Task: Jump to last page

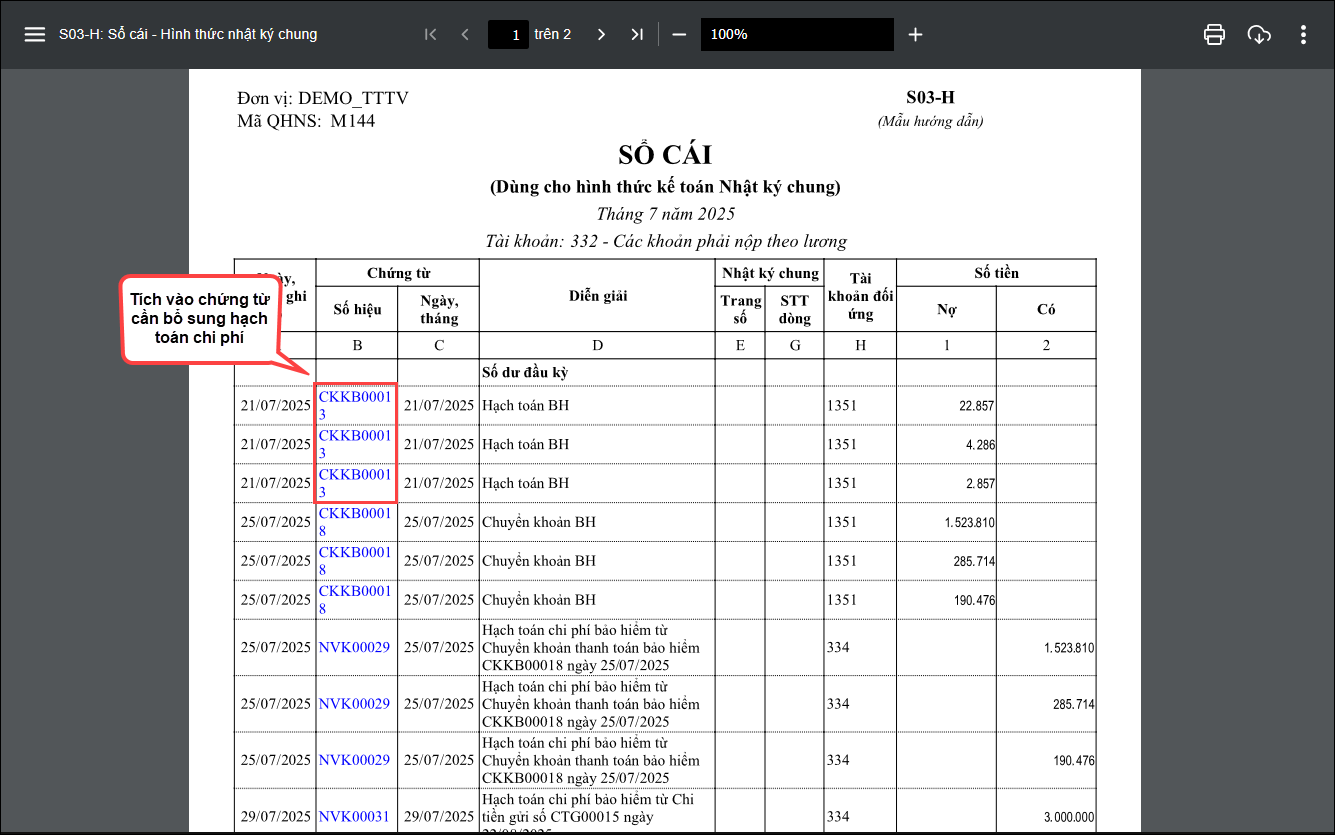Action: [637, 34]
